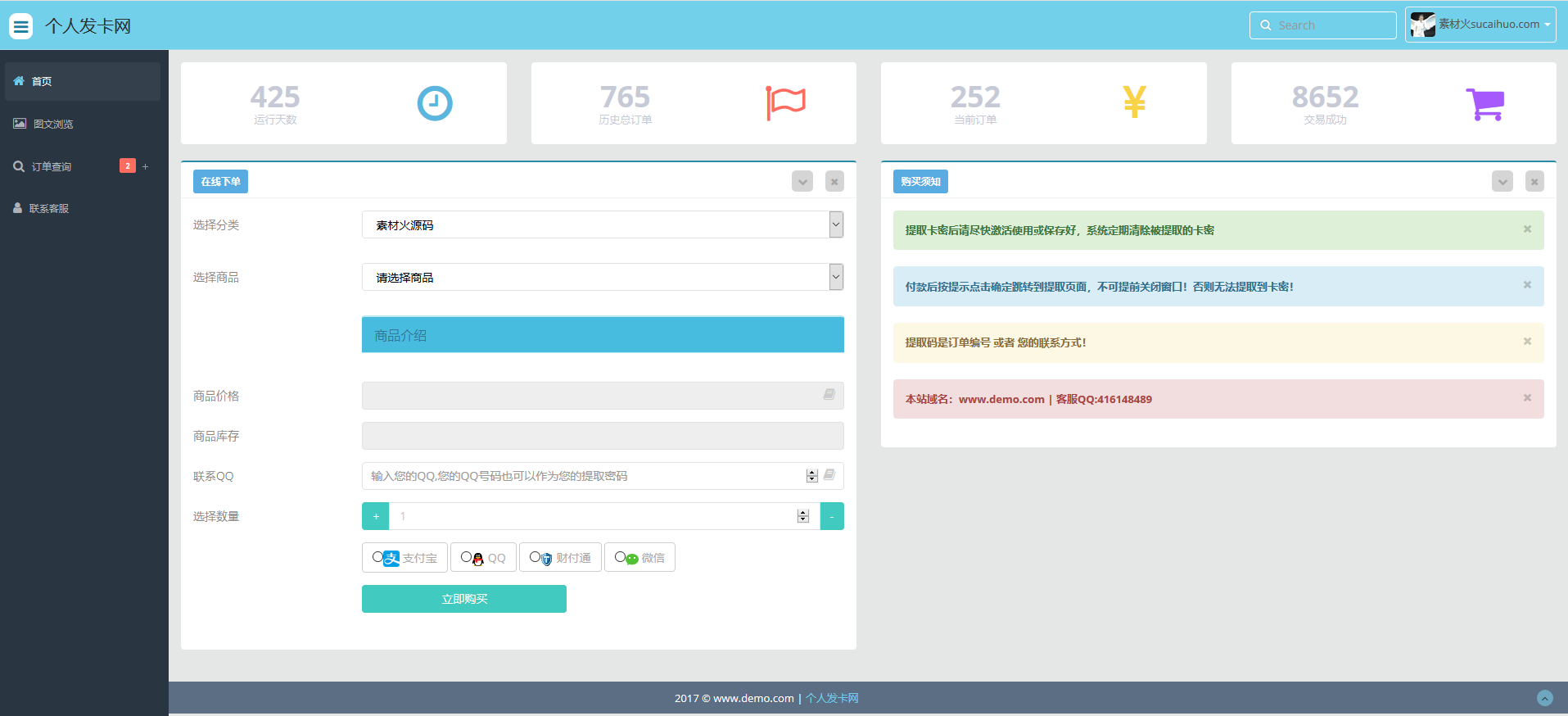
Task: Click the 商品介绍 blue header bar
Action: [603, 335]
